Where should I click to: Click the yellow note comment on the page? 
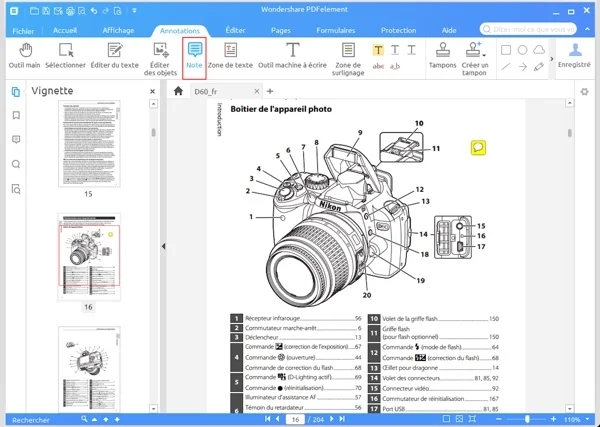tap(478, 148)
